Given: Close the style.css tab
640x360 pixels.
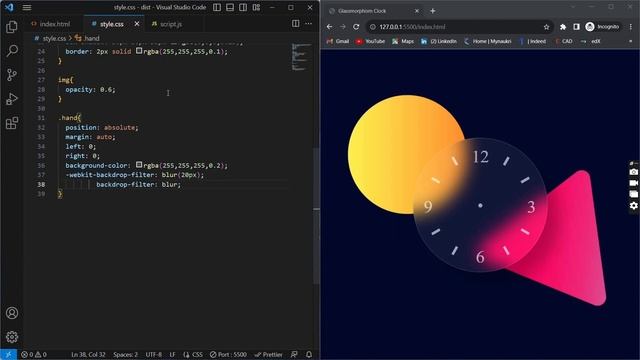Looking at the screenshot, I should (137, 24).
